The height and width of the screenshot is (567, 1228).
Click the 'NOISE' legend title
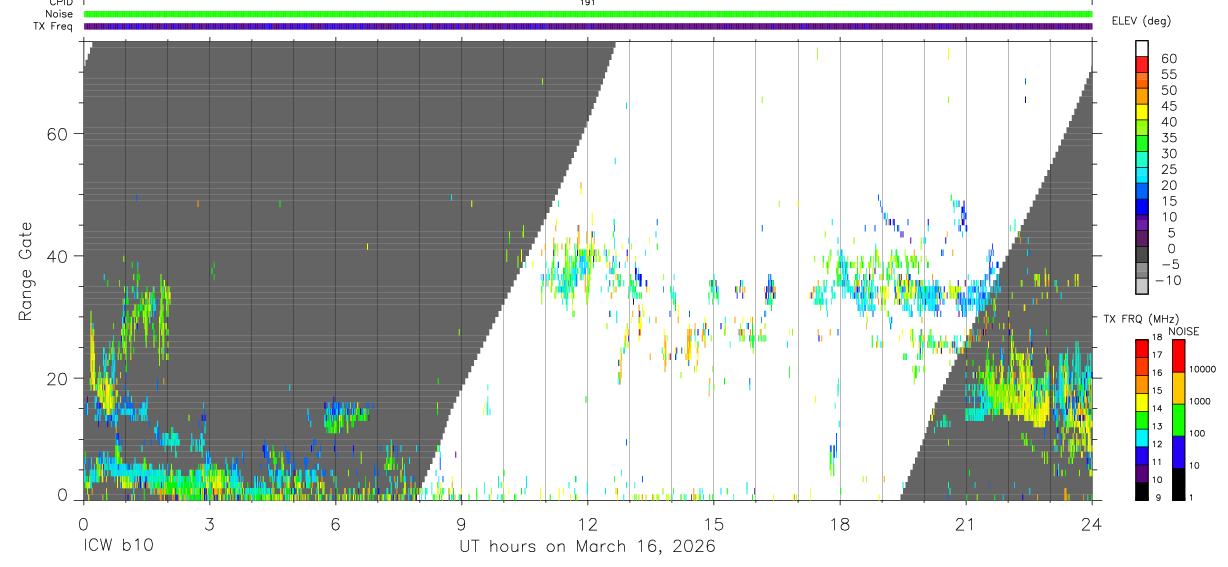1184,332
